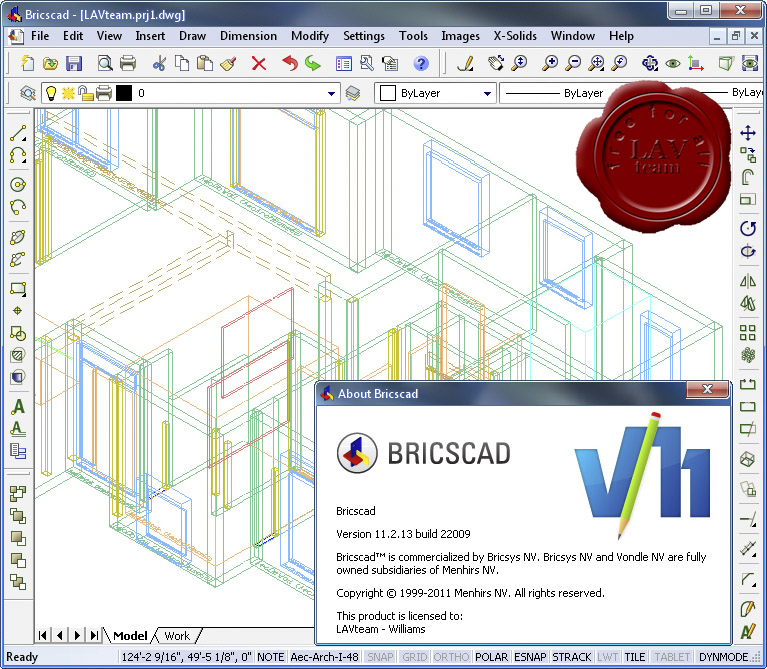
Task: Toggle layer plot printer icon
Action: coord(104,93)
